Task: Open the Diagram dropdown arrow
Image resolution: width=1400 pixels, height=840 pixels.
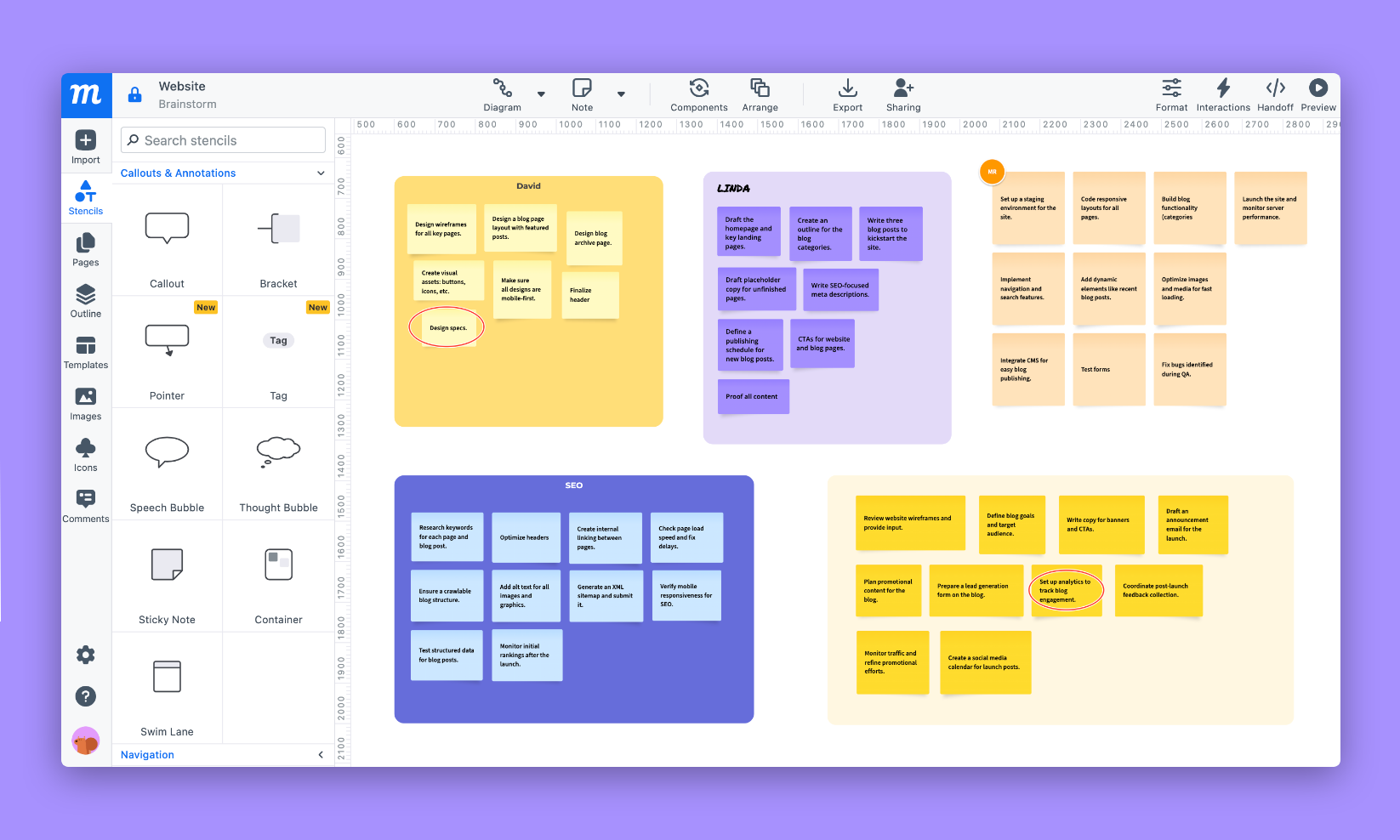Action: [x=541, y=94]
